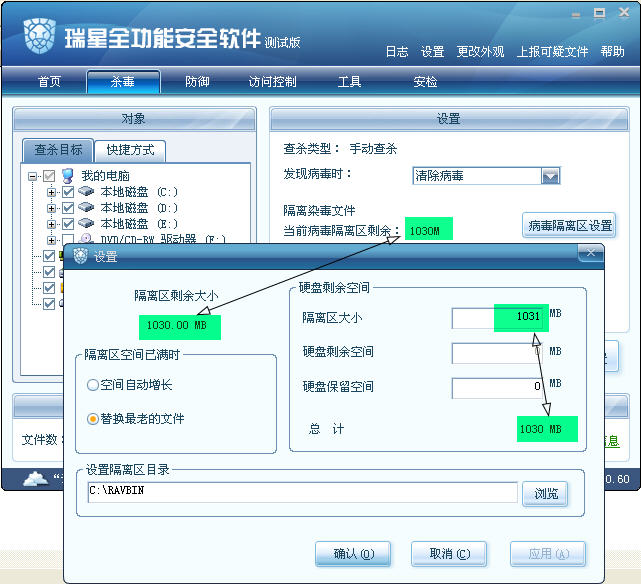This screenshot has width=641, height=584.
Task: Select the 快捷方式 subtab
Action: pos(130,150)
